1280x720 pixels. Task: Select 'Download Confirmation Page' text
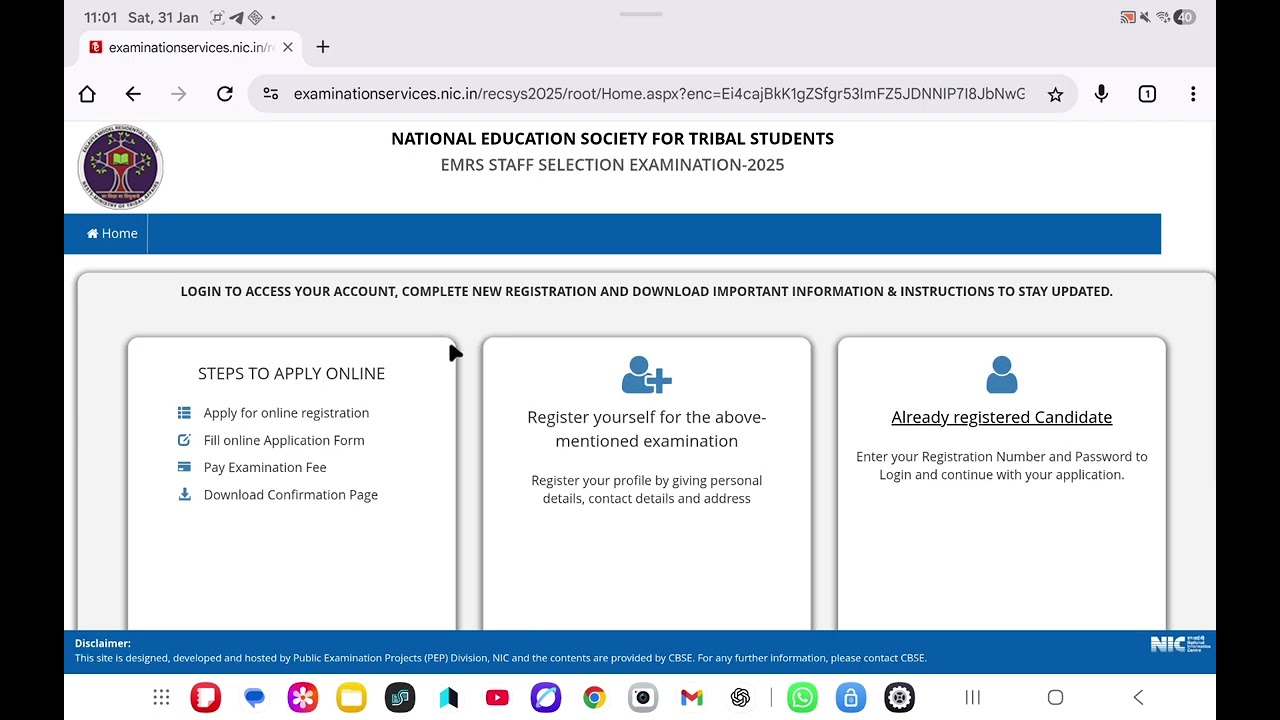click(291, 495)
